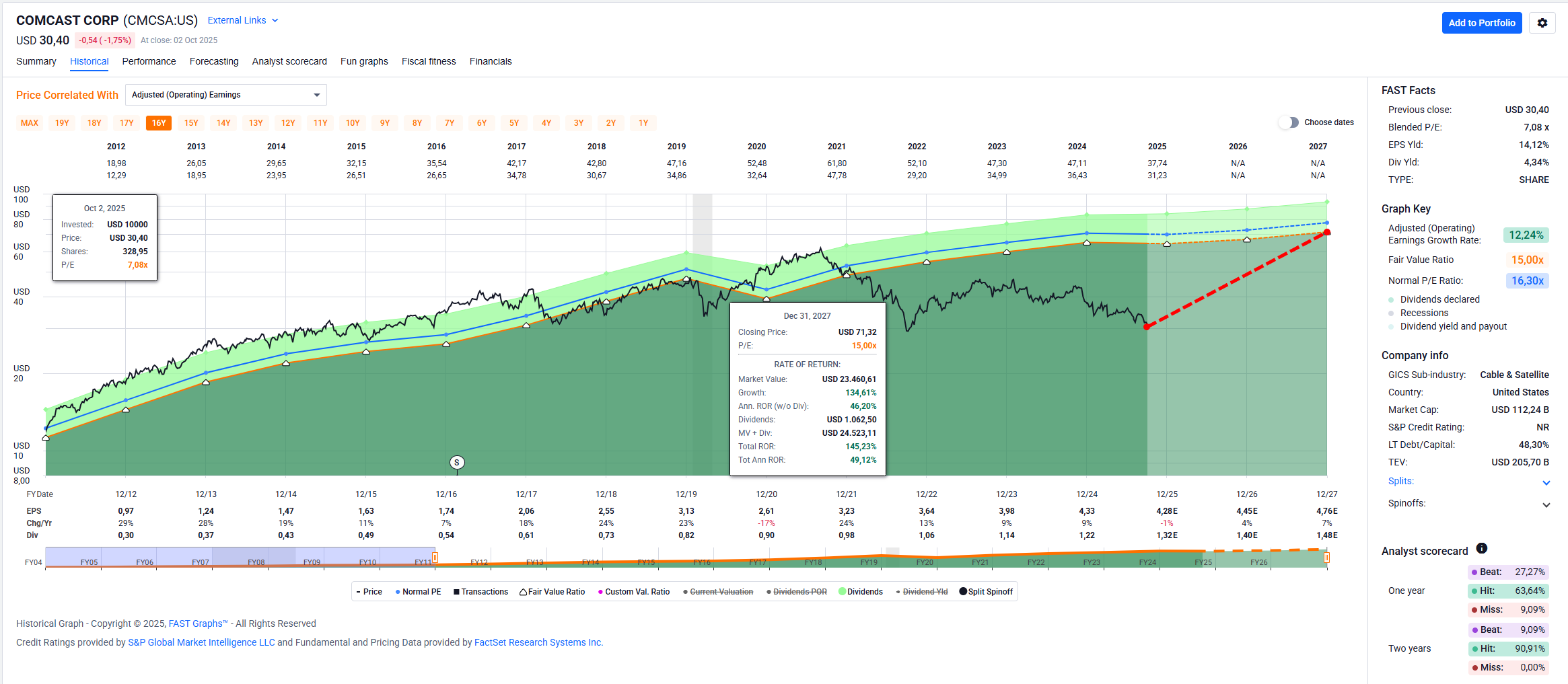Open the FactSet Research Systems Inc. link

(x=538, y=642)
